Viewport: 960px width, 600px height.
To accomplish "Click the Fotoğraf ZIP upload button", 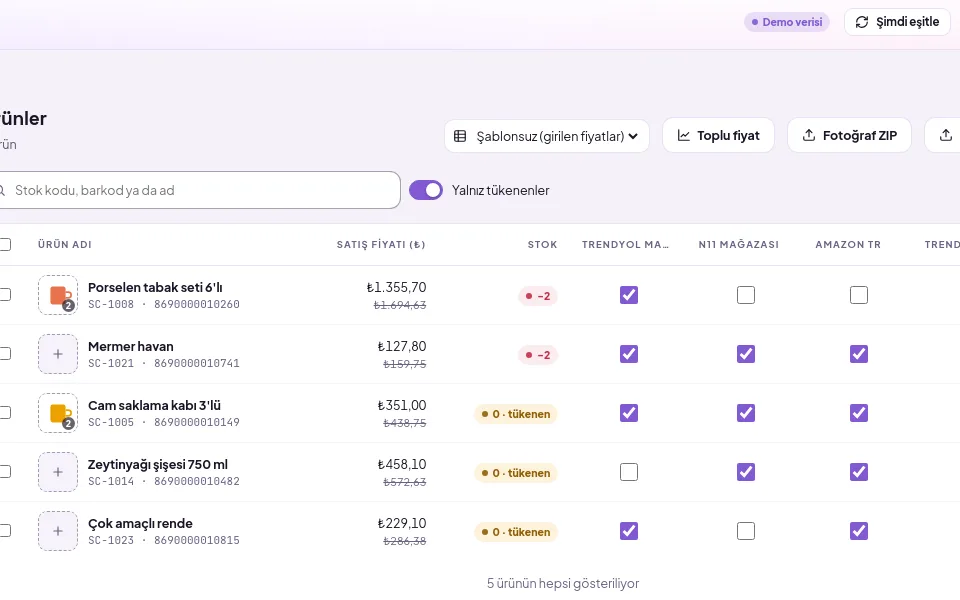I will (849, 135).
